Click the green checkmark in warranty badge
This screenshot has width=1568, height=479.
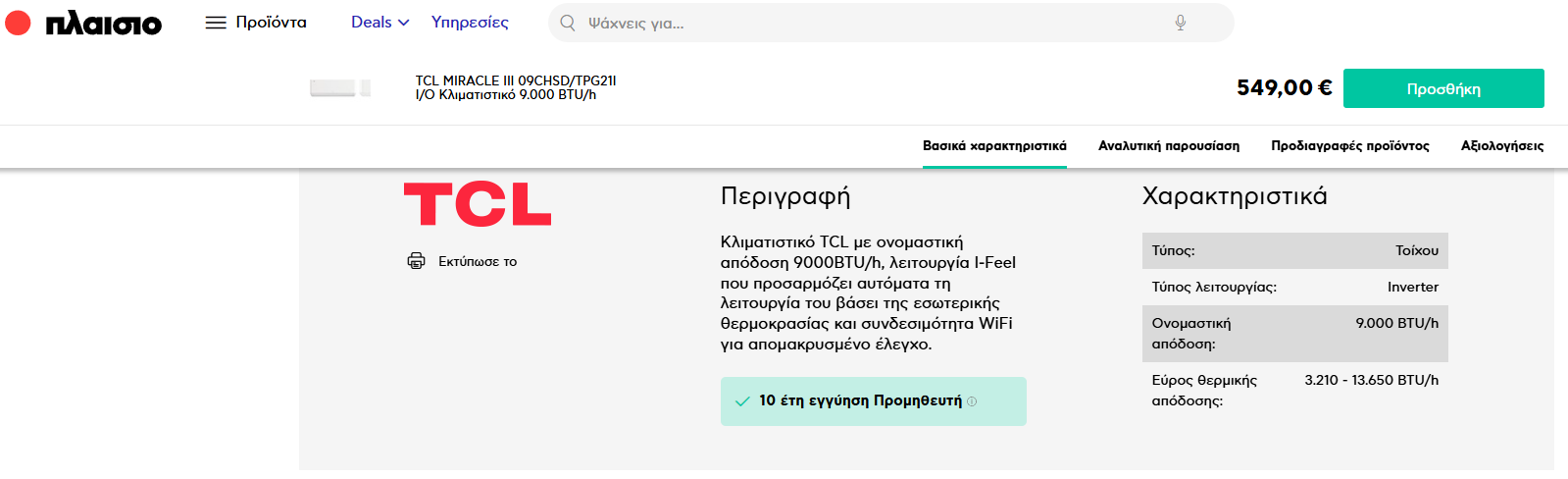[x=742, y=401]
